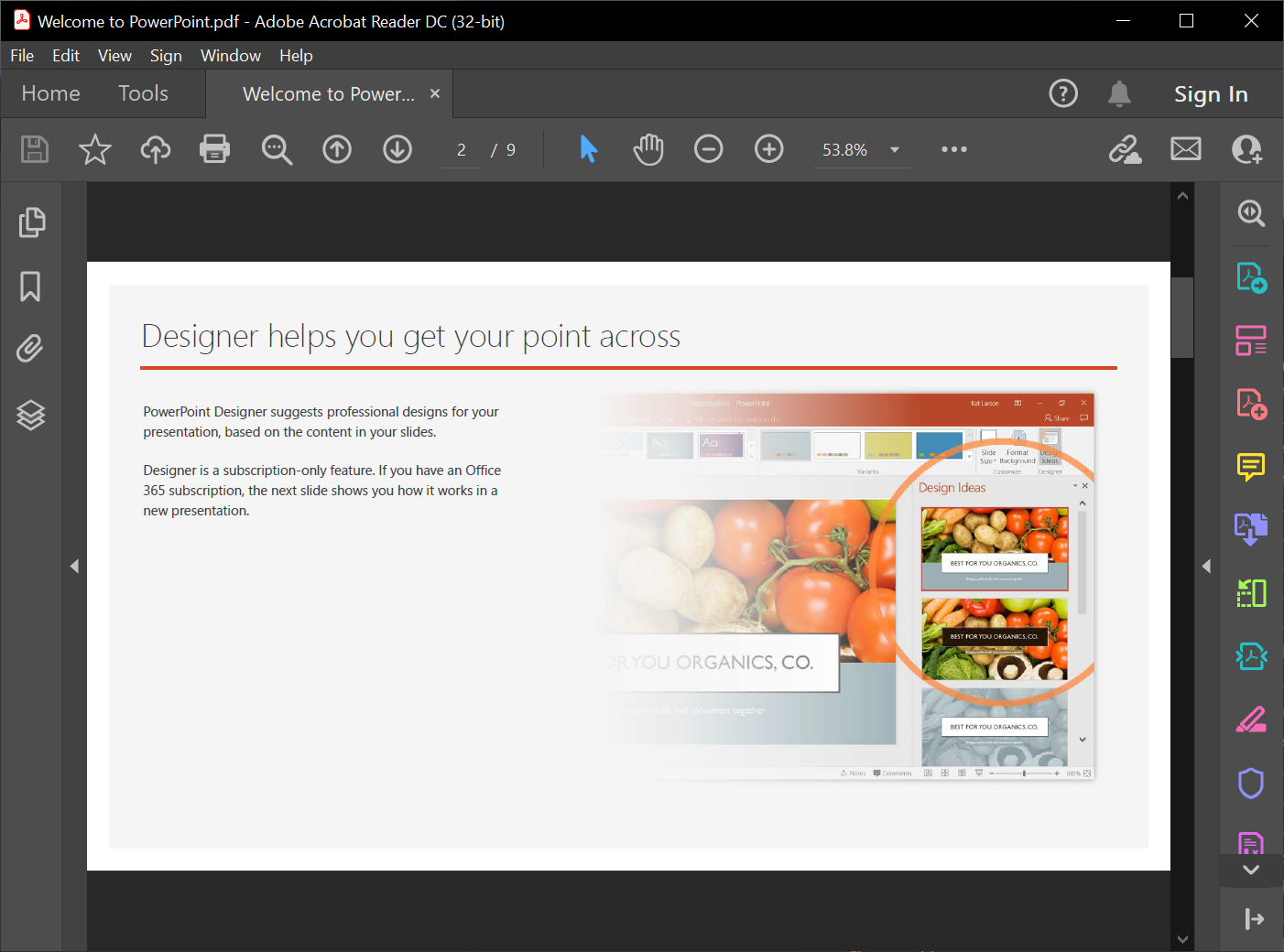Zoom out with minus icon
The height and width of the screenshot is (952, 1284).
pos(709,149)
